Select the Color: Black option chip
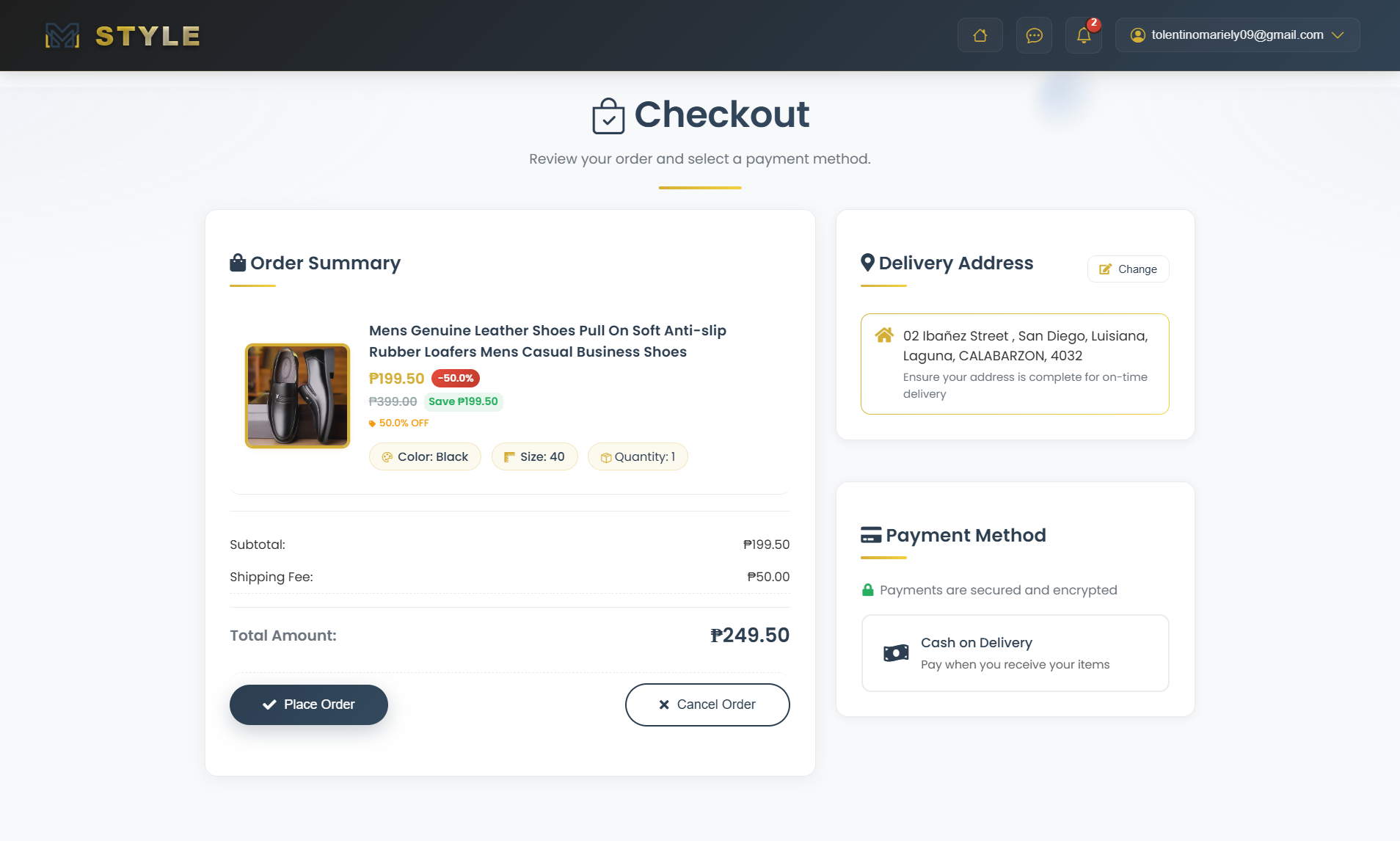The height and width of the screenshot is (841, 1400). [x=425, y=456]
